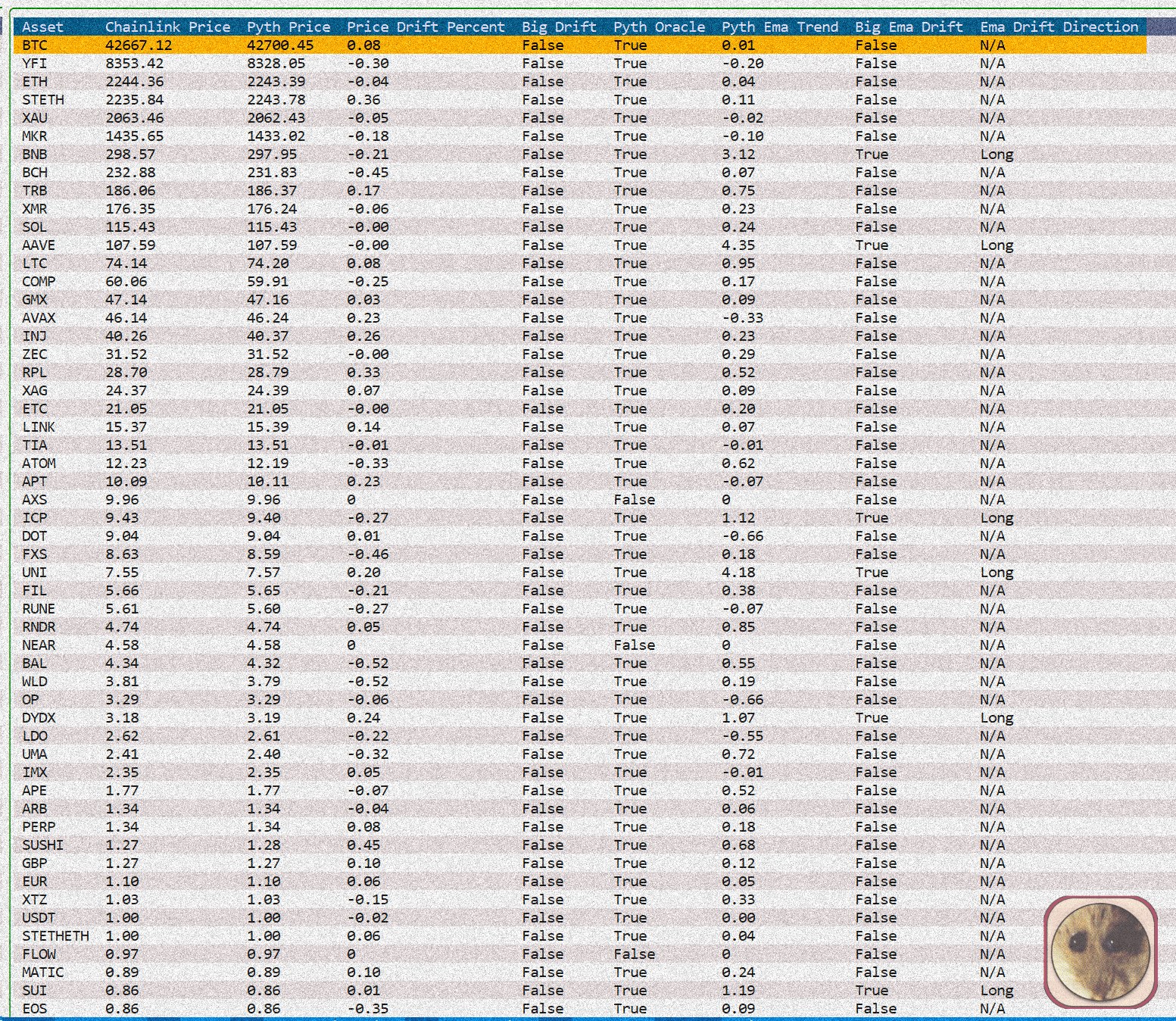Click AAVE's Pyth Ema Trend value 4.35

(738, 245)
